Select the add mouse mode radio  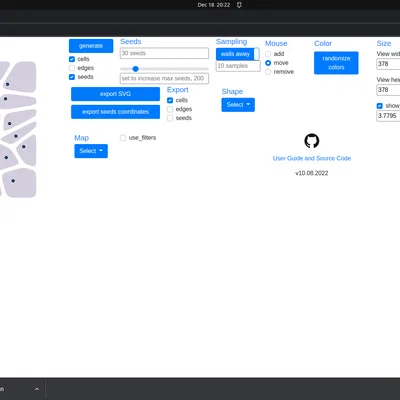(x=268, y=54)
